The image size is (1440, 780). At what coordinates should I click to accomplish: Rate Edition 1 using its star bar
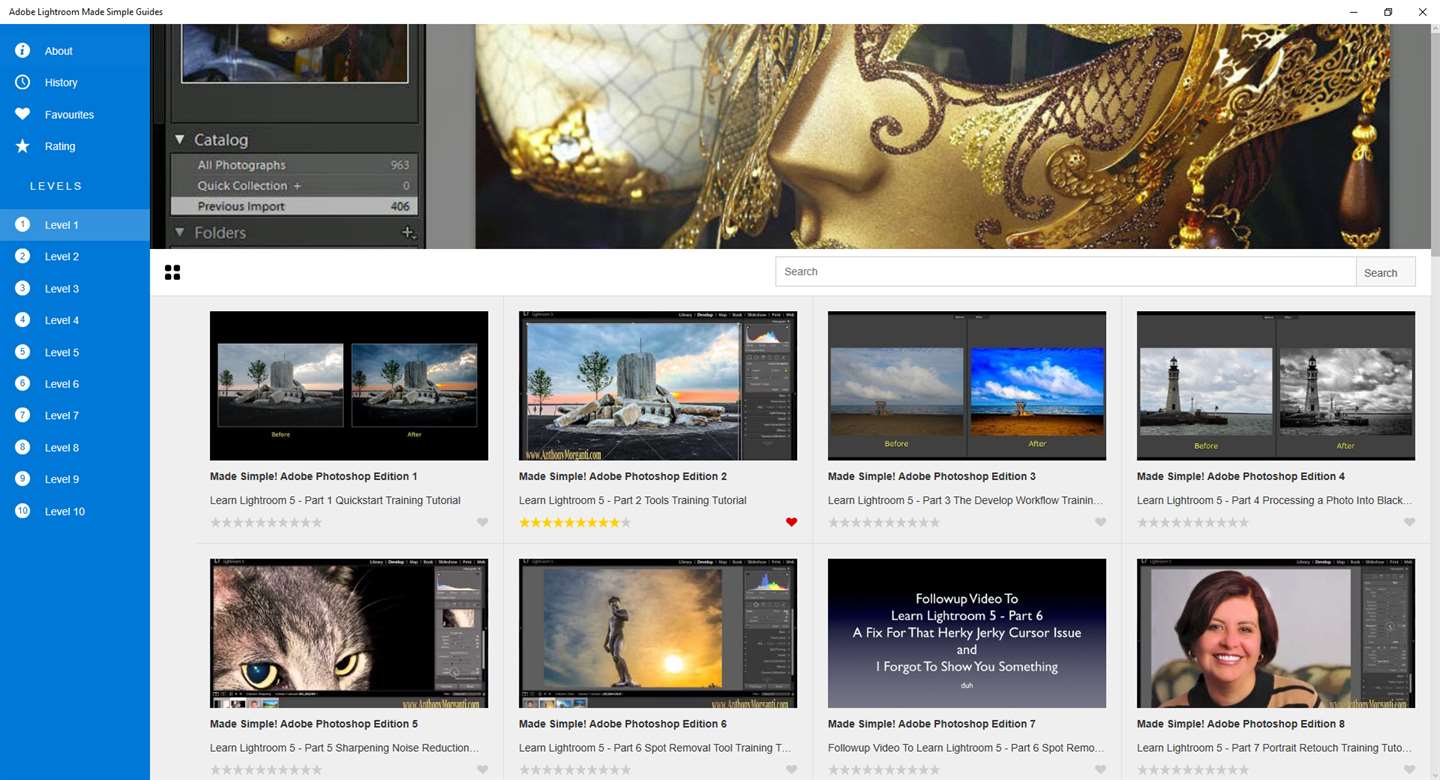tap(266, 522)
